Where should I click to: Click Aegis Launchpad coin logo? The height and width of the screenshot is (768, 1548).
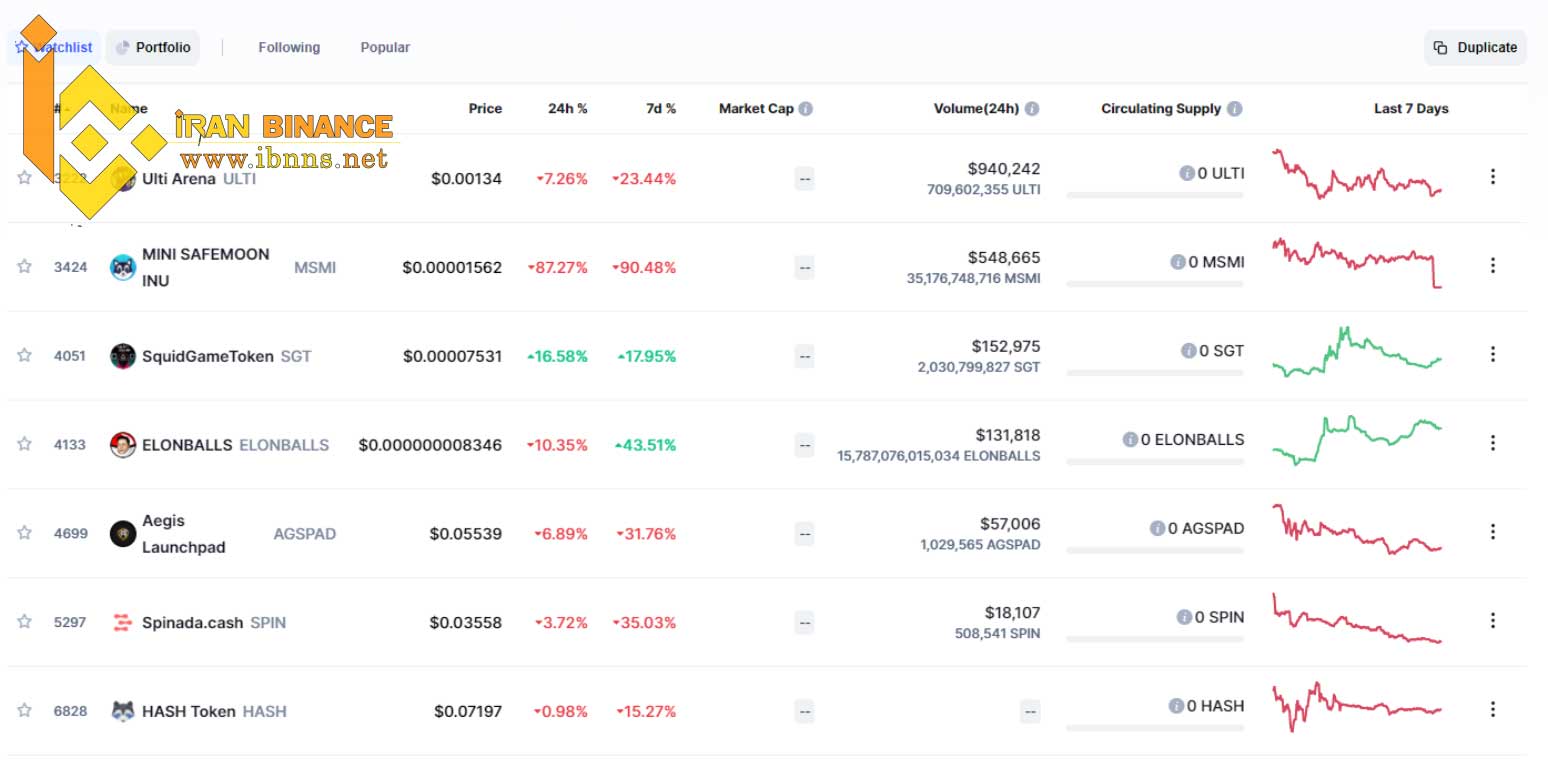click(x=123, y=534)
